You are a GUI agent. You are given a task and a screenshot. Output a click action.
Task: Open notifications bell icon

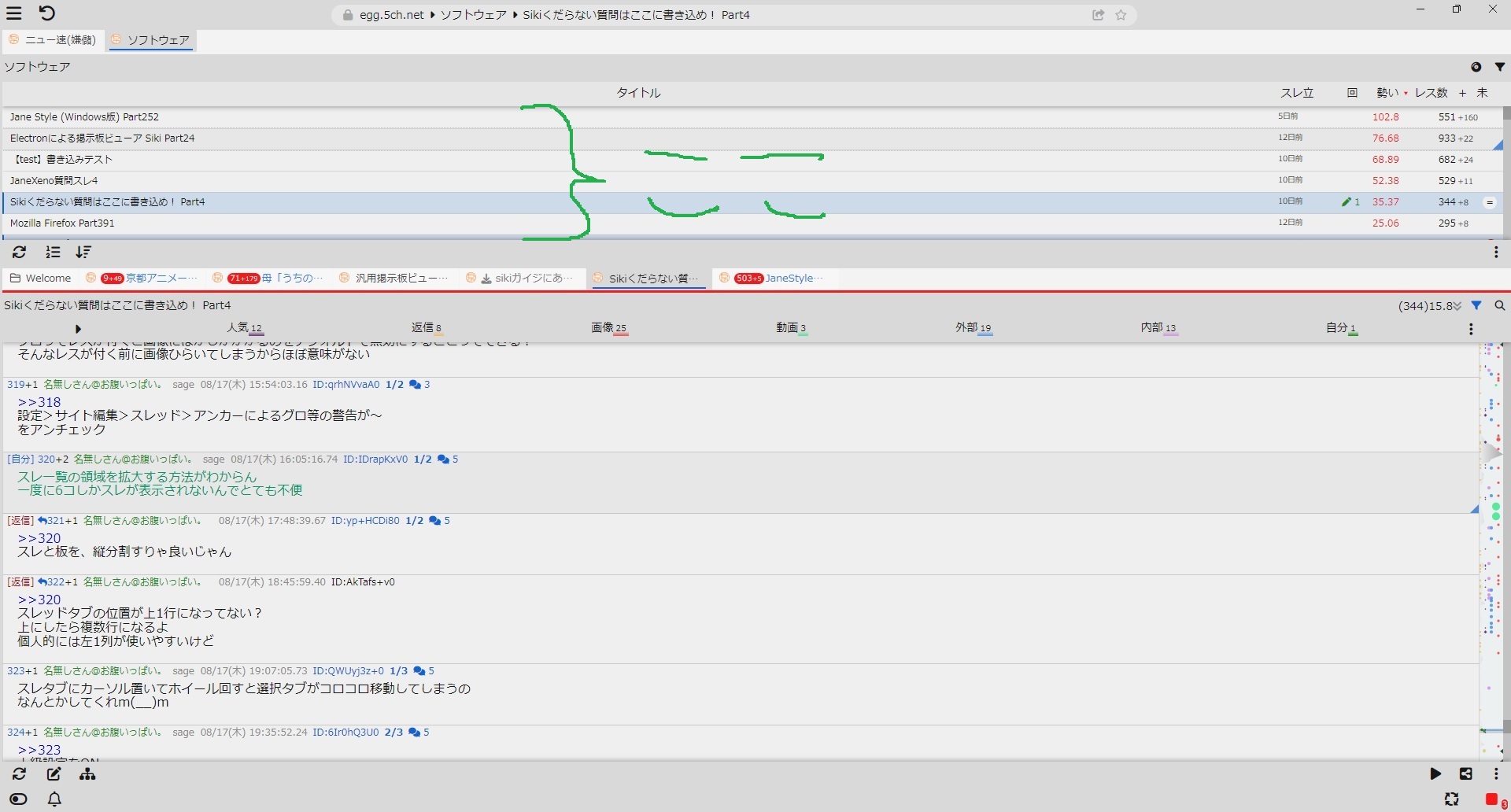pos(54,799)
